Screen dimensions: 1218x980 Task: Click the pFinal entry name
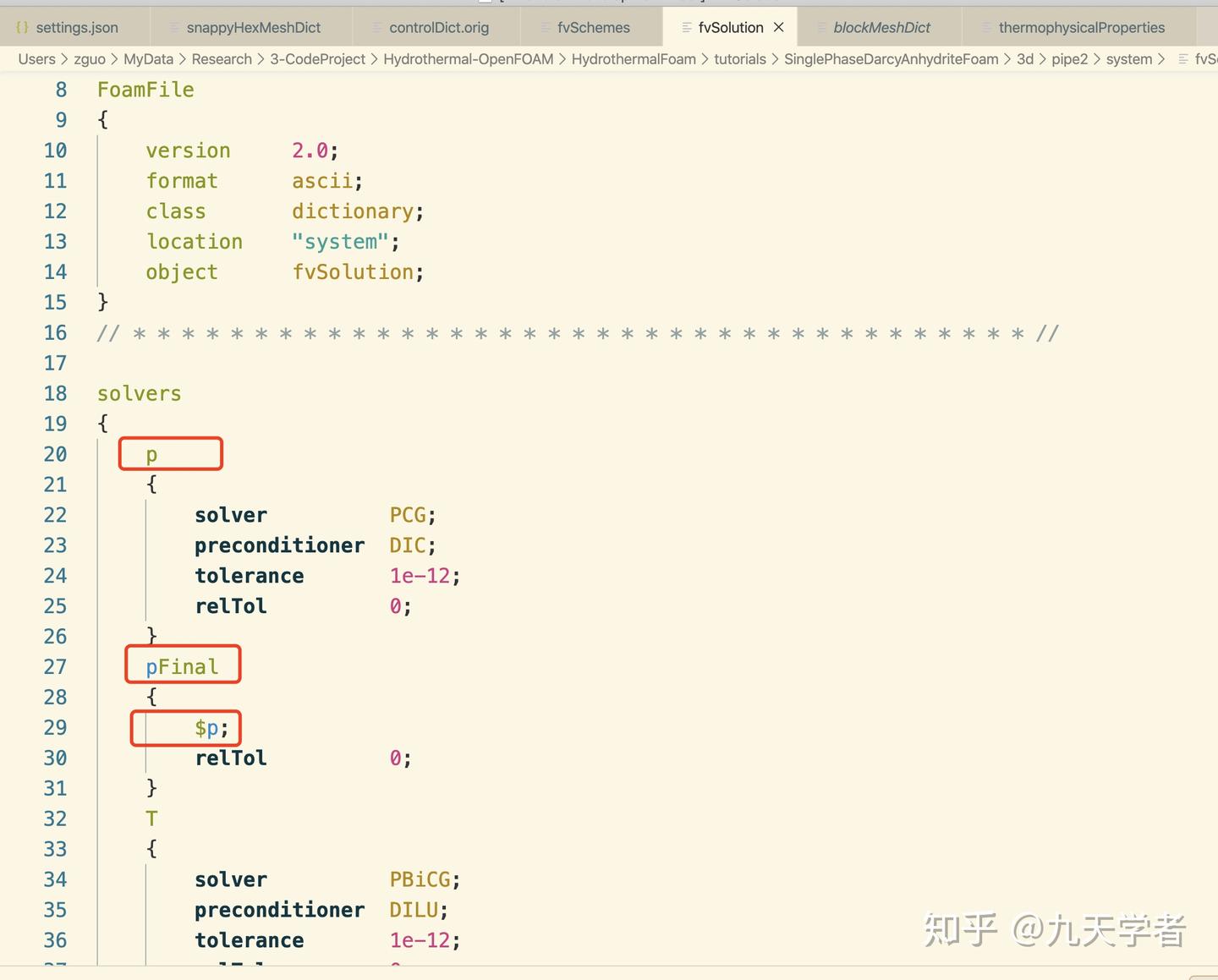[x=182, y=667]
